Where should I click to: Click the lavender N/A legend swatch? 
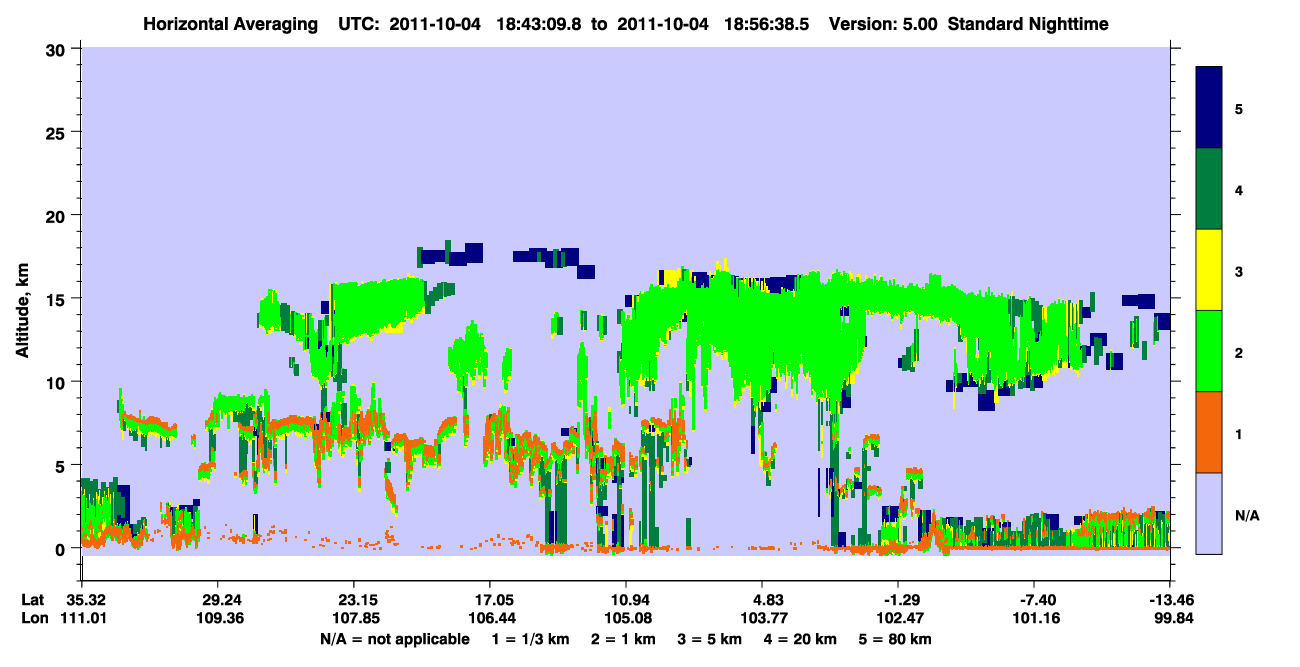[1209, 512]
